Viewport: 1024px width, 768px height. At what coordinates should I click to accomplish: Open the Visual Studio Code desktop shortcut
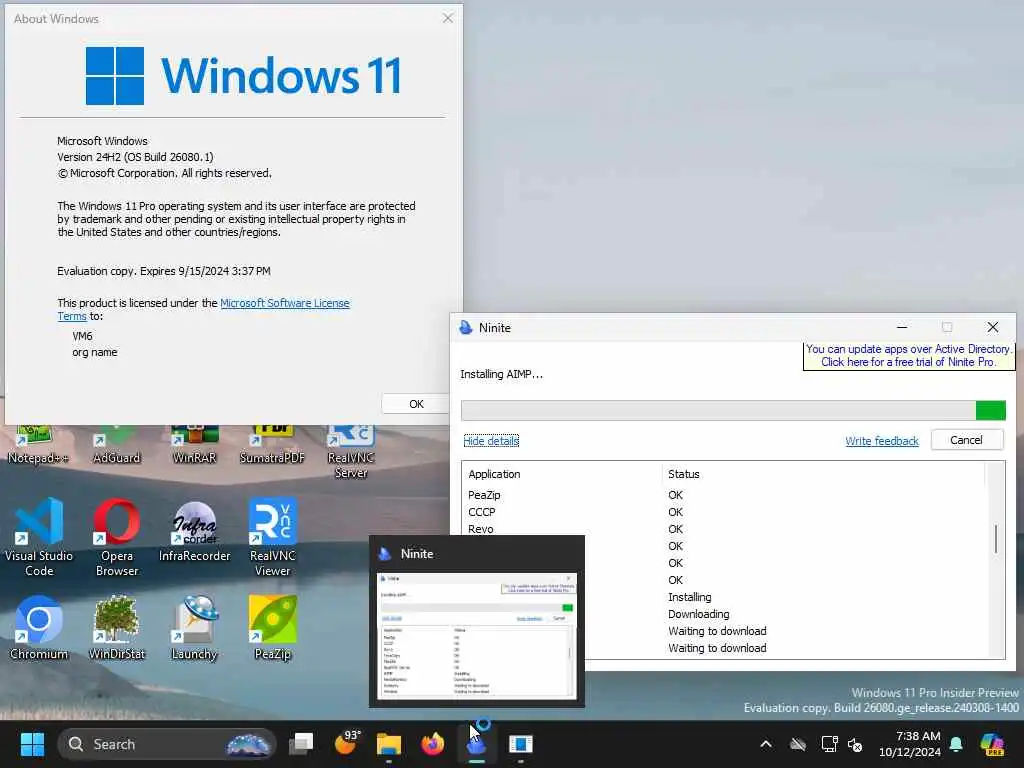[39, 537]
